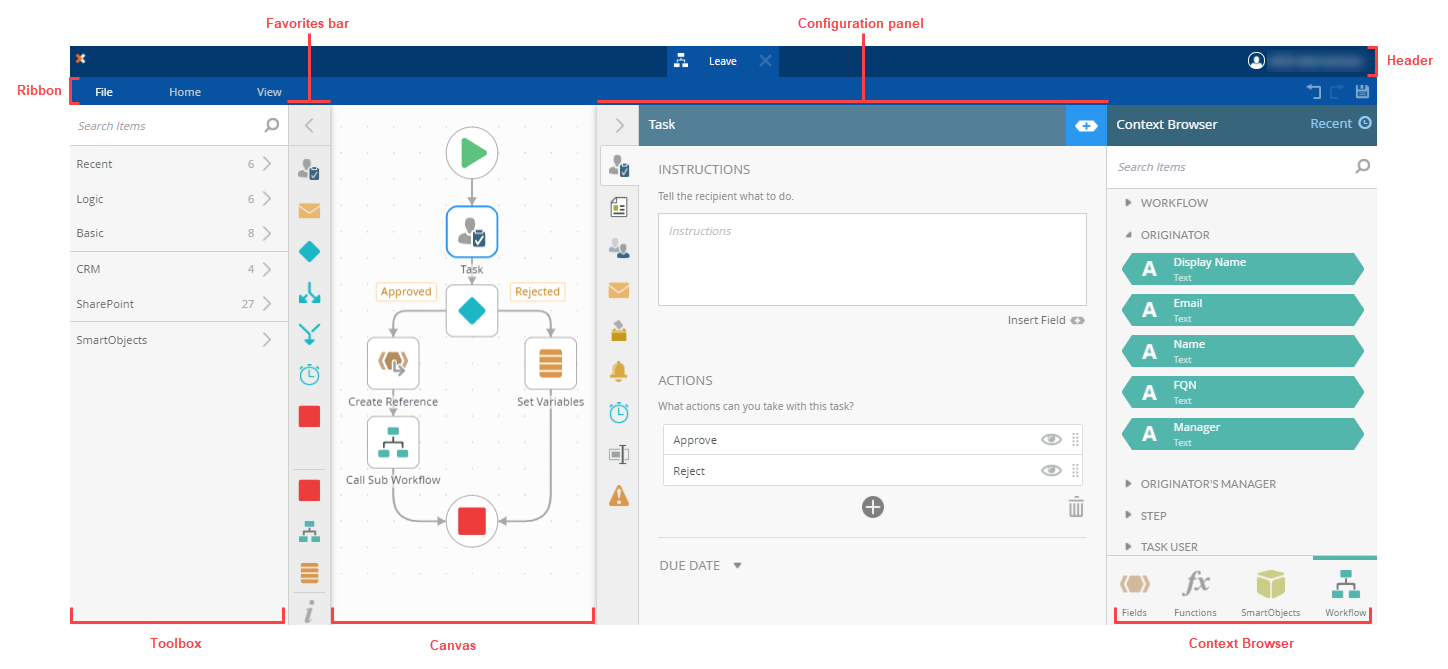1448x669 pixels.
Task: Expand the DUE DATE section
Action: click(x=737, y=565)
